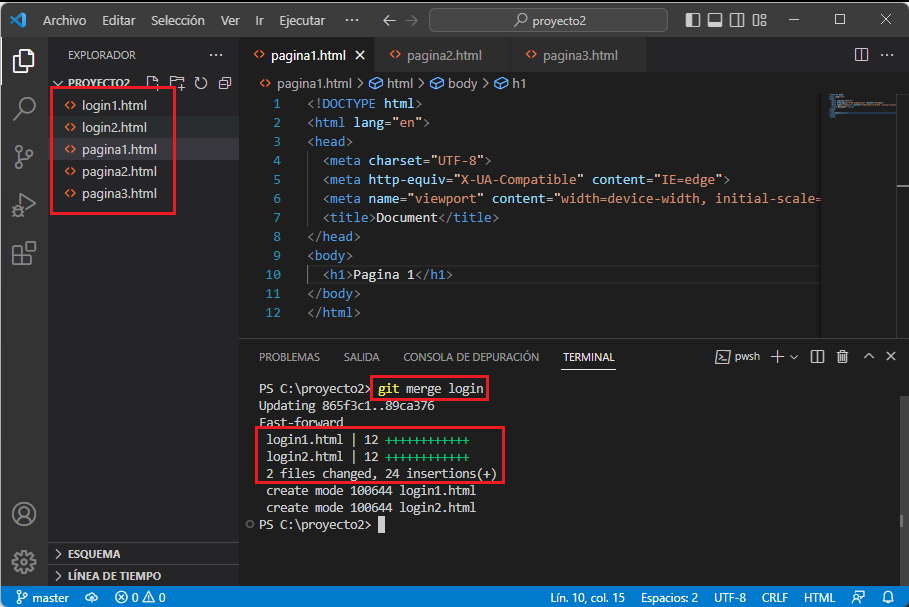Toggle secondary side bar visibility
This screenshot has height=607, width=909.
(737, 20)
